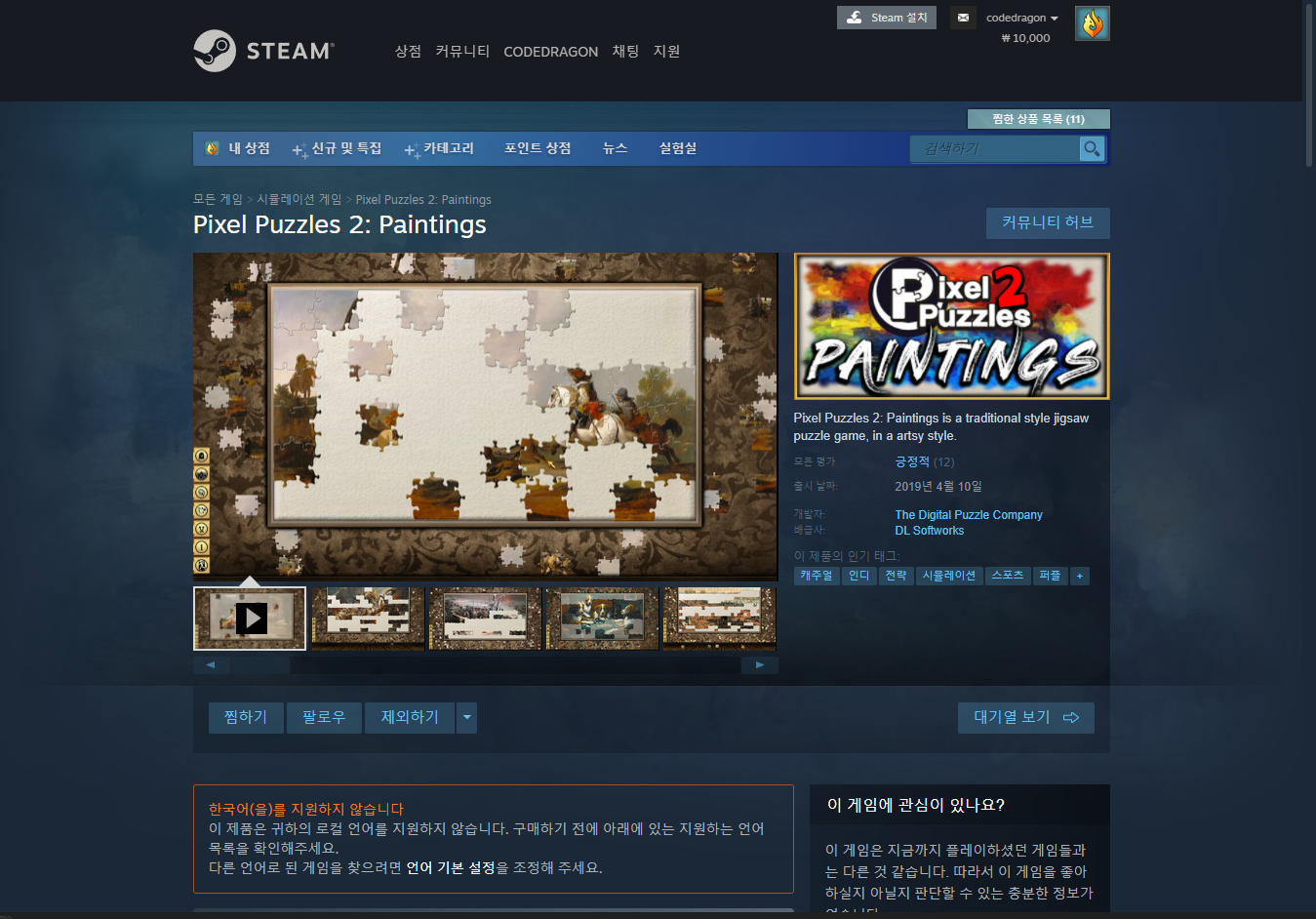Open 커뮤니티 menu

click(462, 51)
